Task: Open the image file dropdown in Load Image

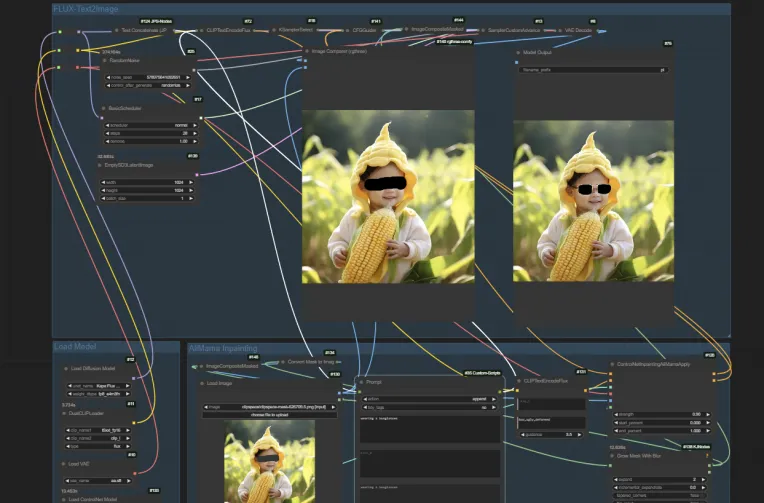Action: point(269,406)
